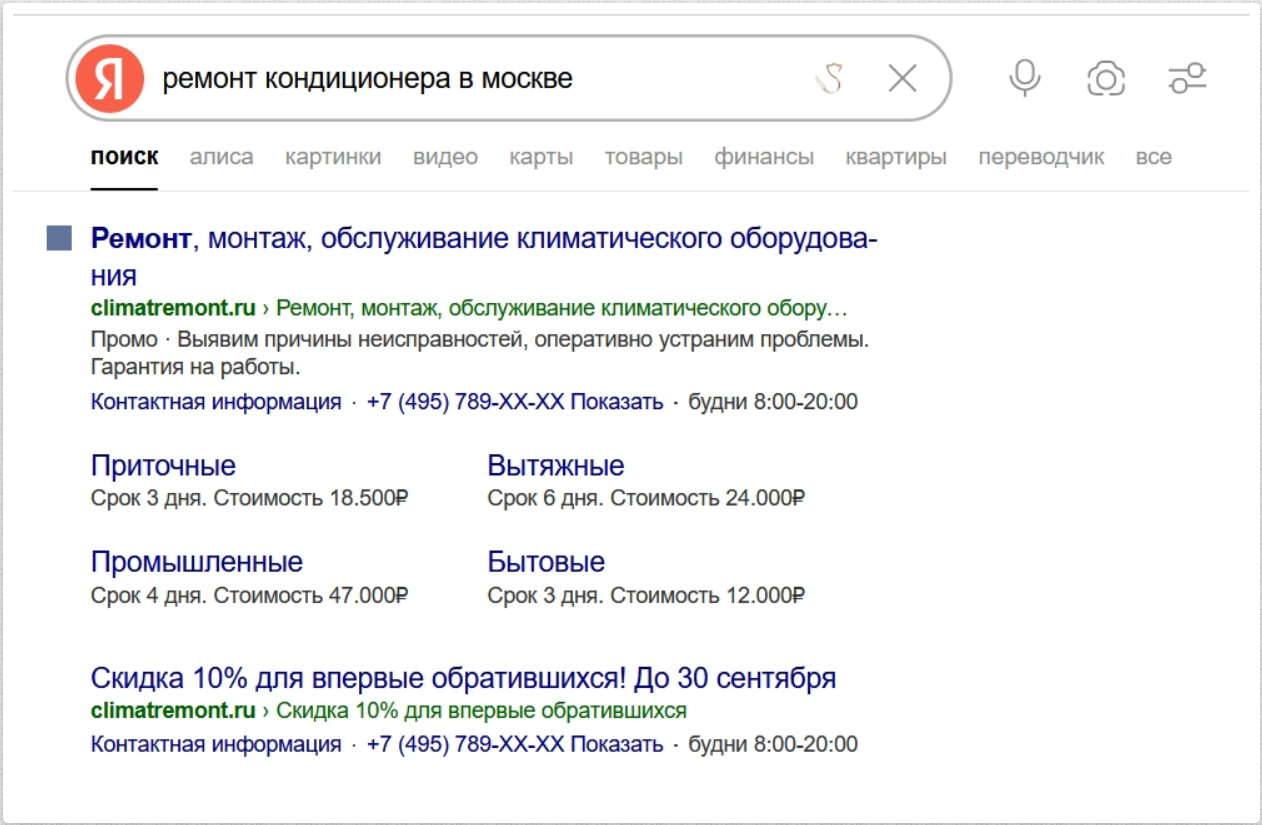Activate voice search via the microphone icon
Image resolution: width=1262 pixels, height=825 pixels.
pos(1022,77)
